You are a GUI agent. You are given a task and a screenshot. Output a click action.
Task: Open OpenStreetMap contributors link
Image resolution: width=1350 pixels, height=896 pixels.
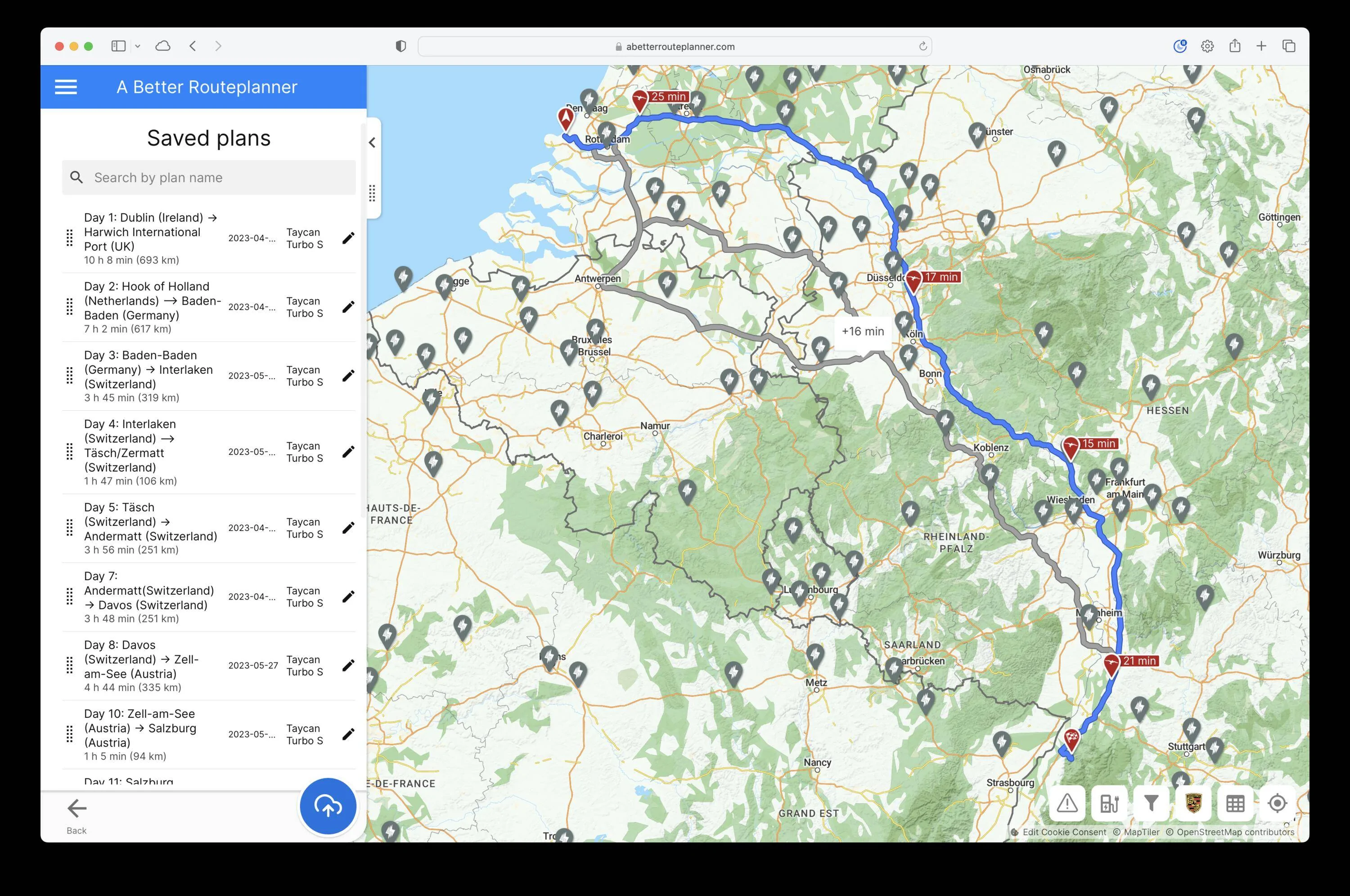(x=1230, y=832)
